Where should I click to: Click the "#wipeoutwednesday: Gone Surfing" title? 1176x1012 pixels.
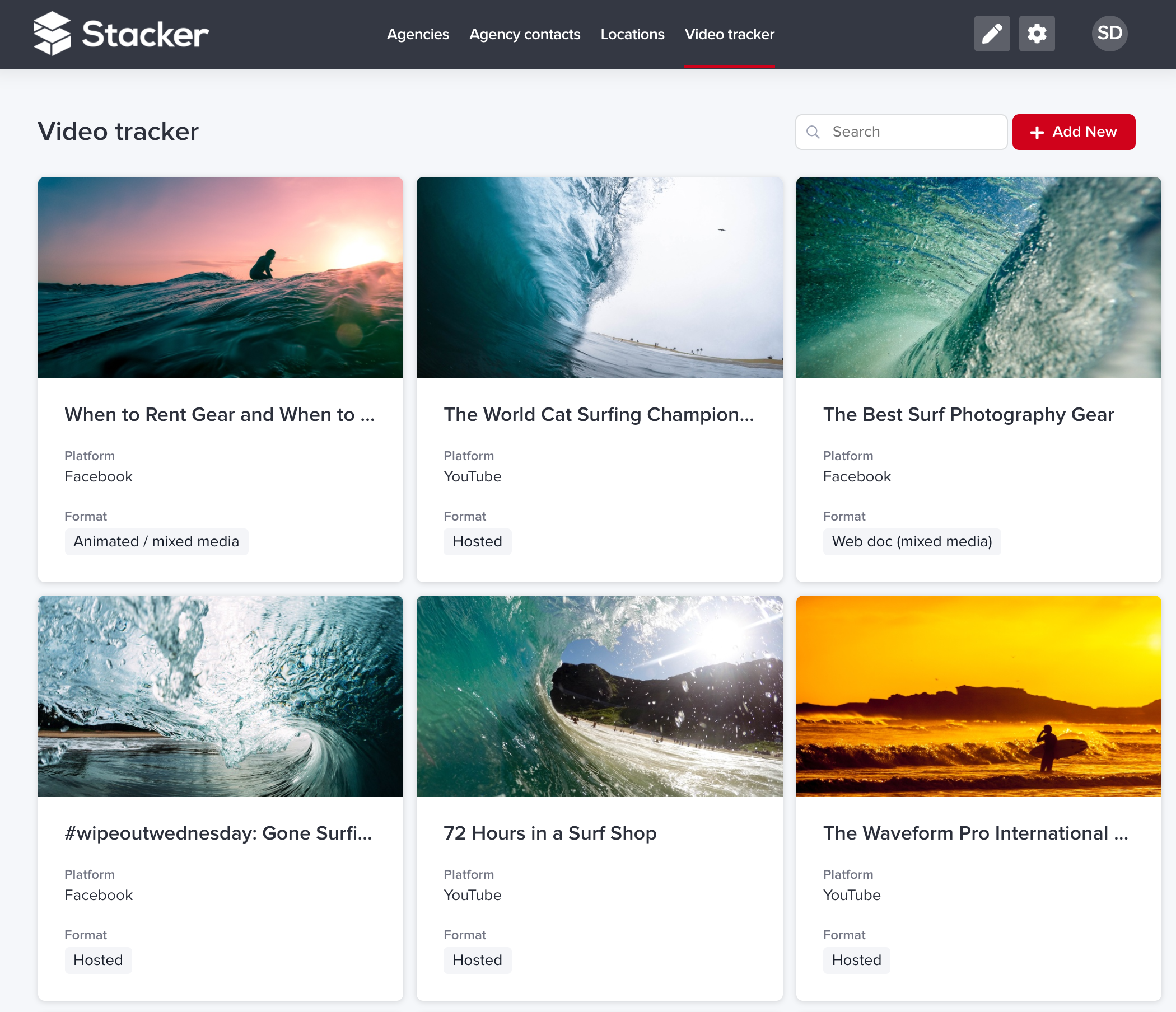point(218,833)
